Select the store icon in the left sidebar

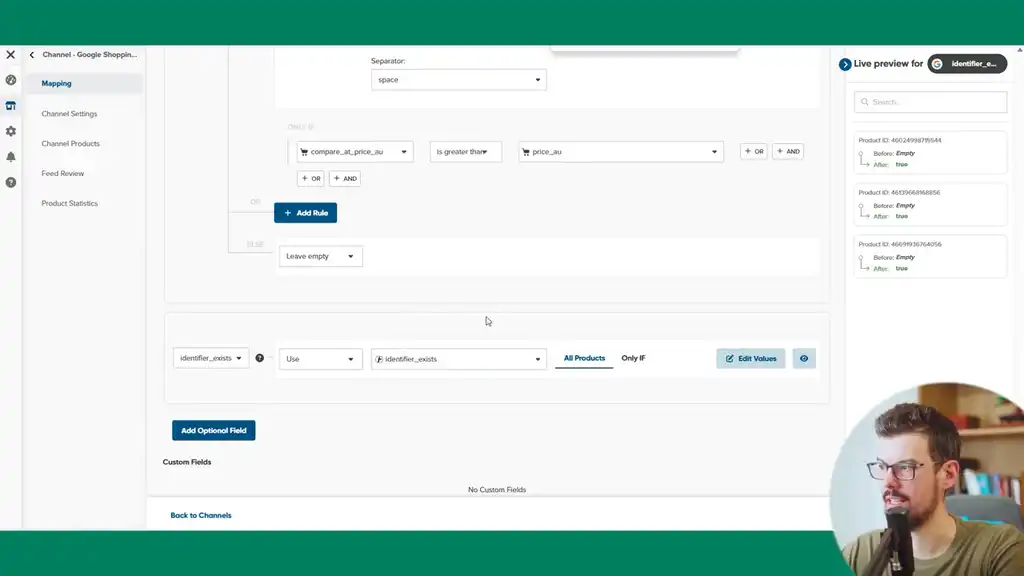(10, 105)
